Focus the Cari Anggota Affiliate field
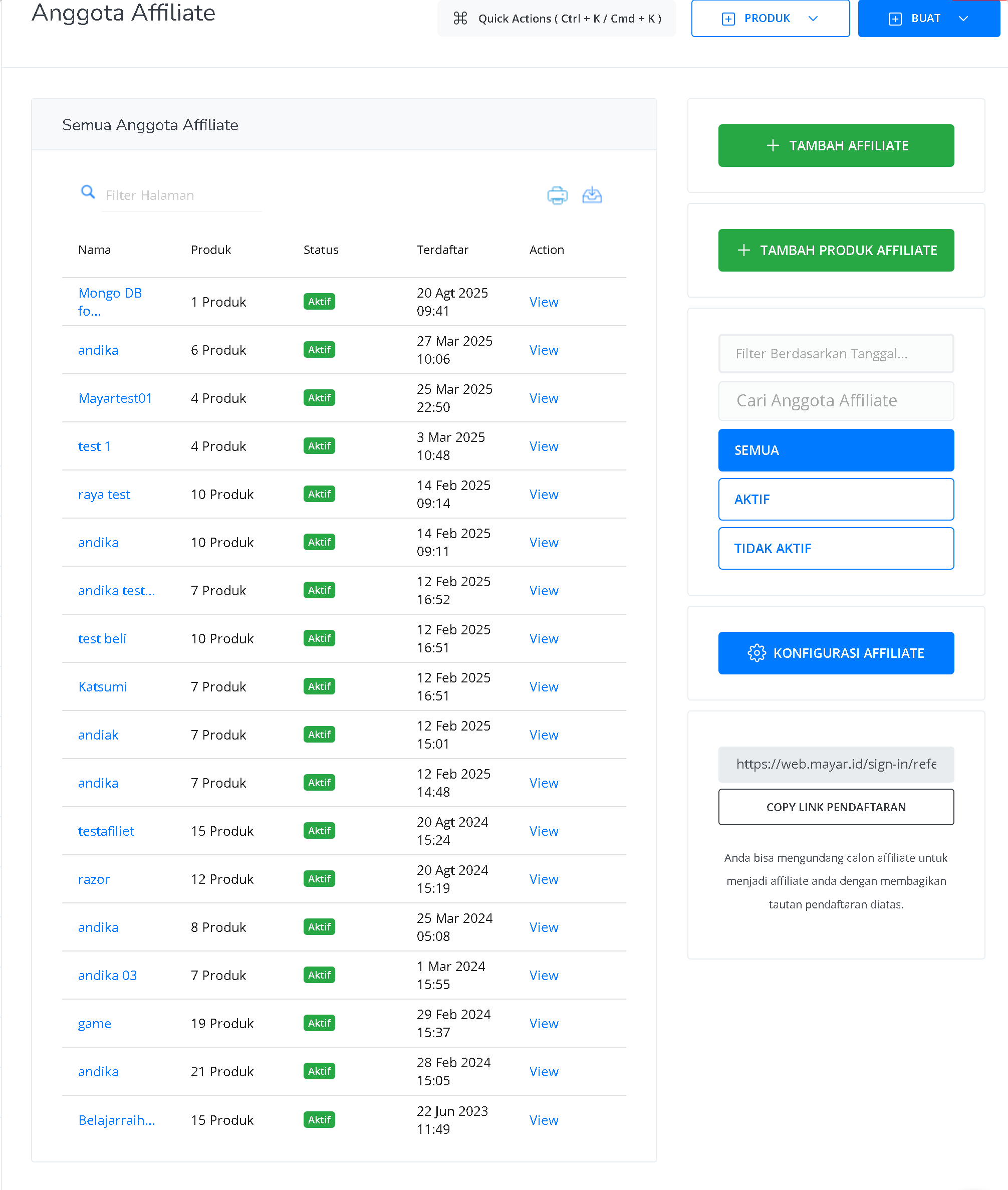Image resolution: width=1008 pixels, height=1190 pixels. click(836, 401)
